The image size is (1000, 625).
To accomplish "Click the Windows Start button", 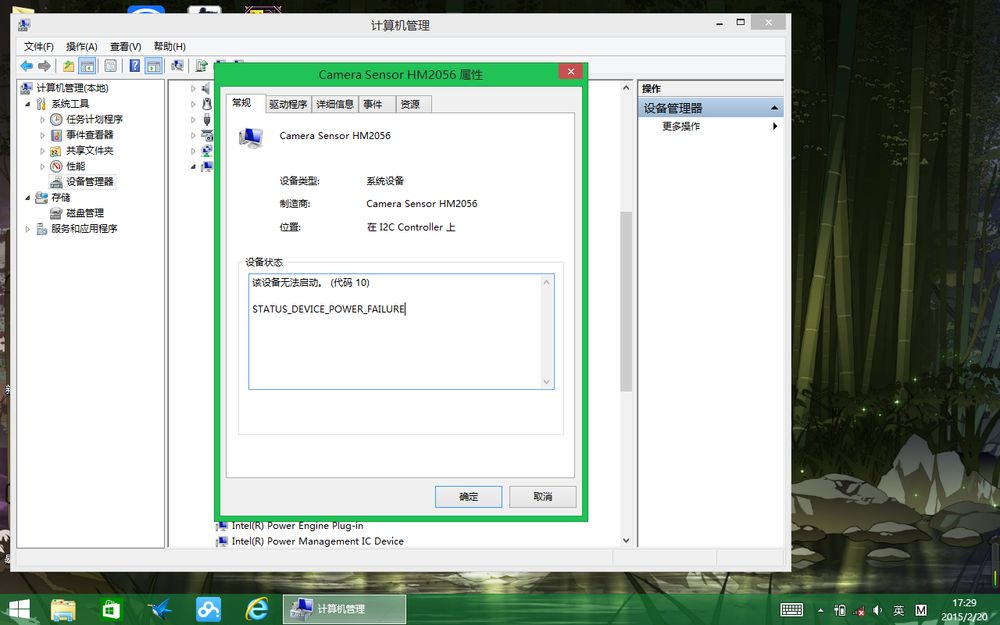I will (18, 609).
